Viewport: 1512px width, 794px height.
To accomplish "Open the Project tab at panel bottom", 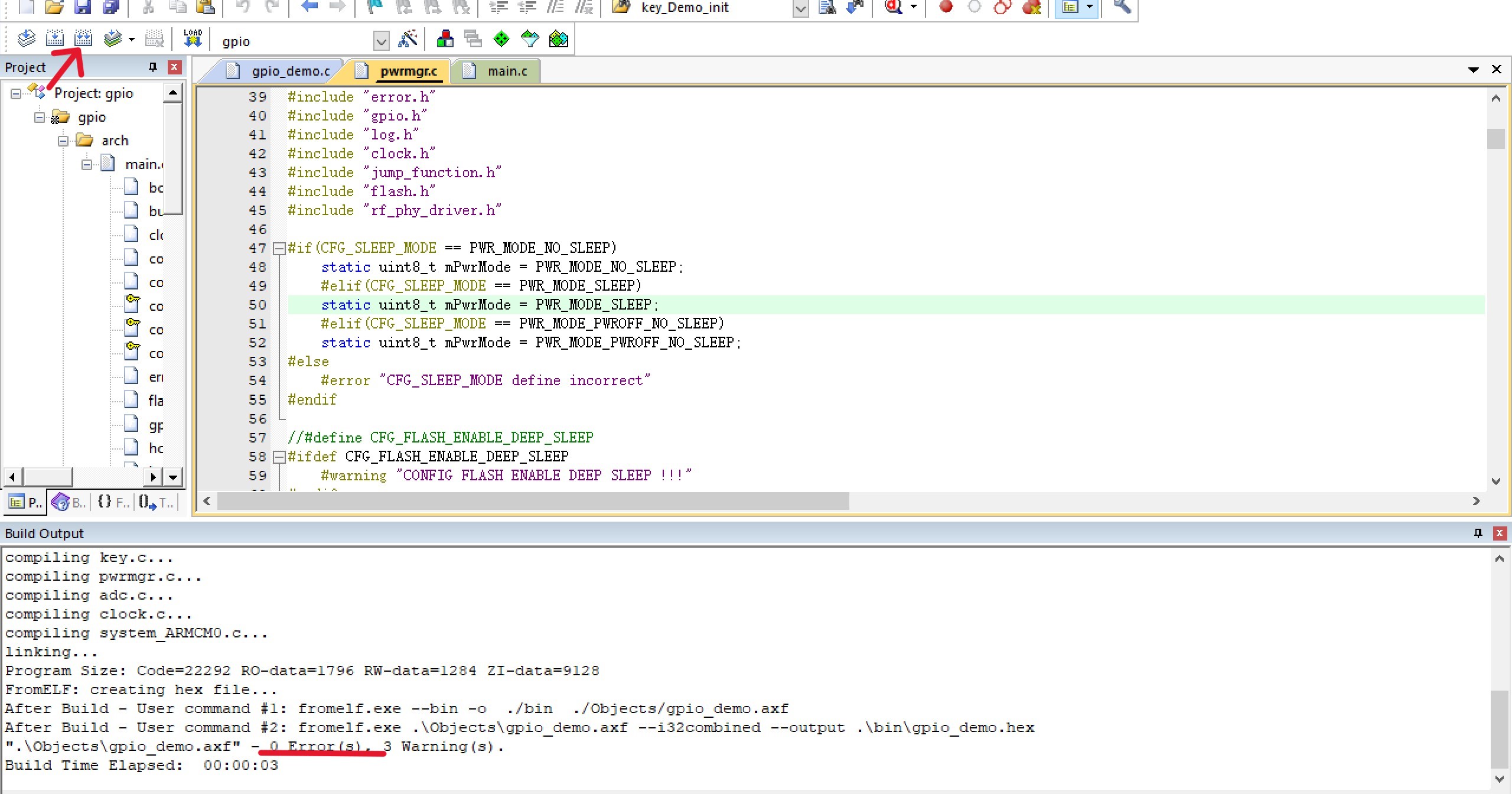I will pyautogui.click(x=25, y=502).
